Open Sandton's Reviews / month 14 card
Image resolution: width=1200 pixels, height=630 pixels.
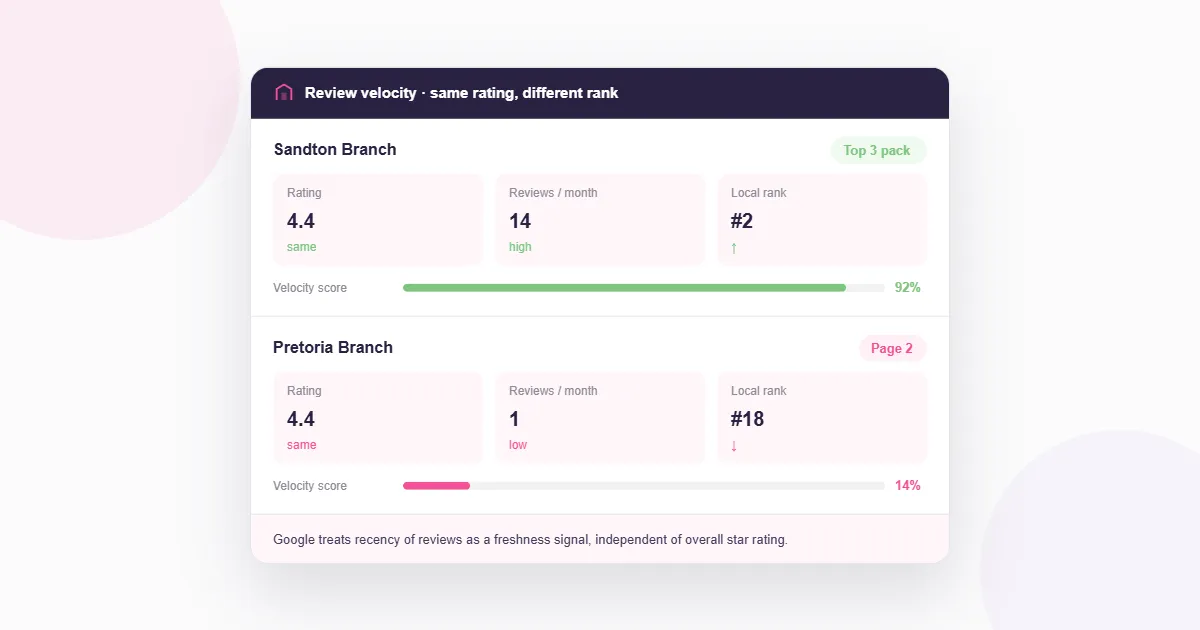coord(600,220)
